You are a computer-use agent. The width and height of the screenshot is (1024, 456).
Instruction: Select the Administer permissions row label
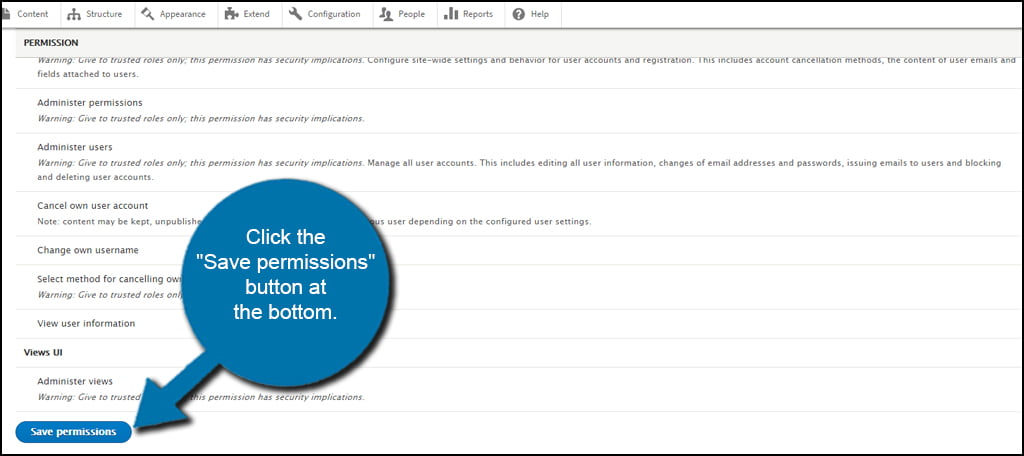tap(89, 103)
